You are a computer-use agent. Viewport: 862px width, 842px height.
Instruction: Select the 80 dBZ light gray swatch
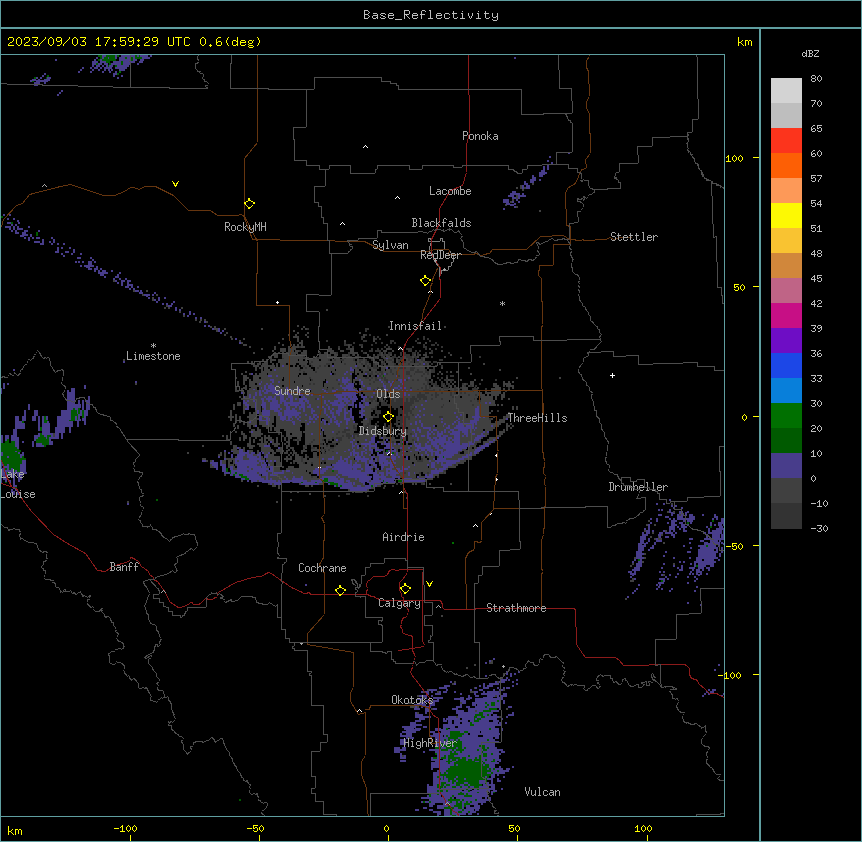tap(786, 91)
